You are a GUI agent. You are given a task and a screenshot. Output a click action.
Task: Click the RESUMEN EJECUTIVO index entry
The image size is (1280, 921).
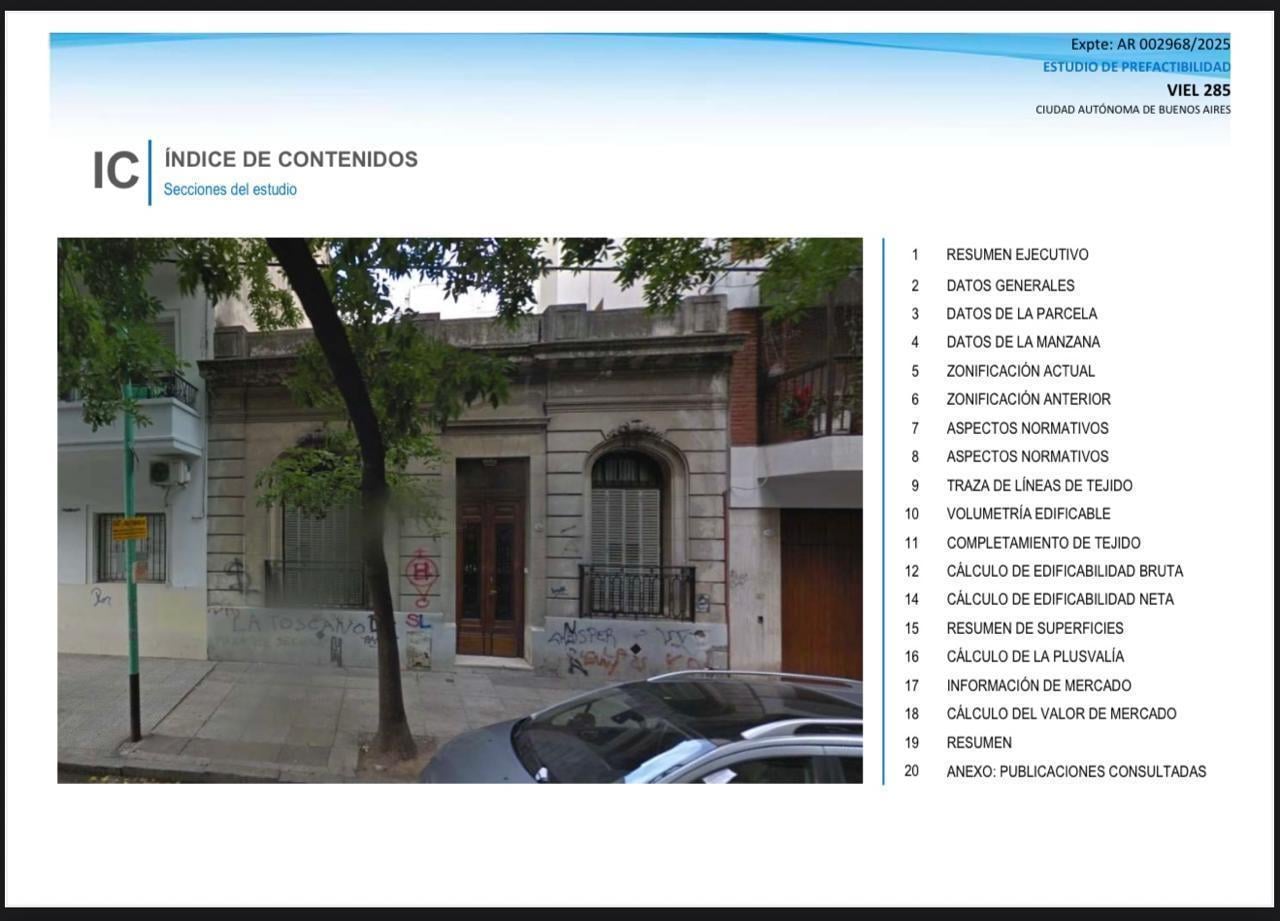(1017, 255)
